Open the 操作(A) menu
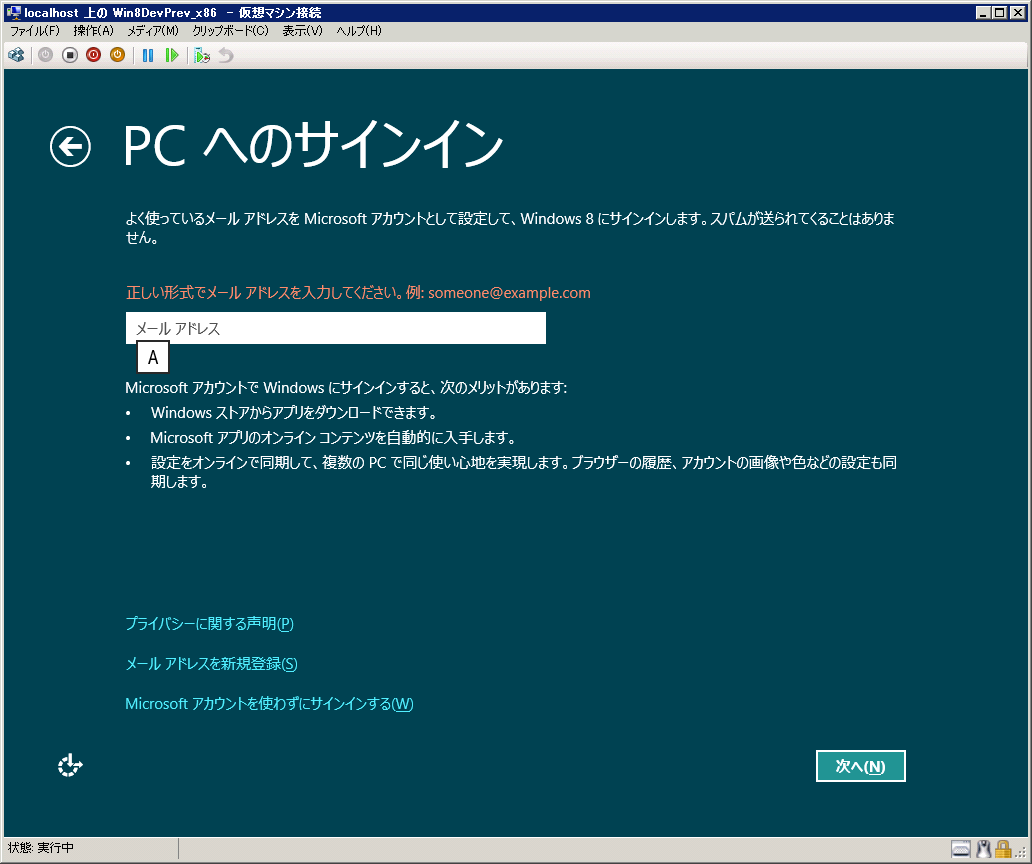This screenshot has width=1032, height=864. click(93, 31)
